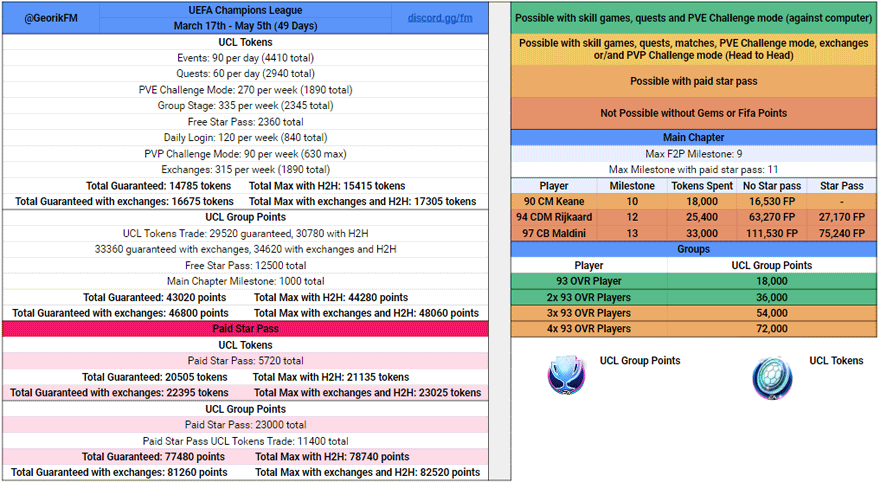Viewport: 880px width, 482px height.
Task: Select Total Guaranteed: 14785 tokens cell
Action: pos(158,186)
